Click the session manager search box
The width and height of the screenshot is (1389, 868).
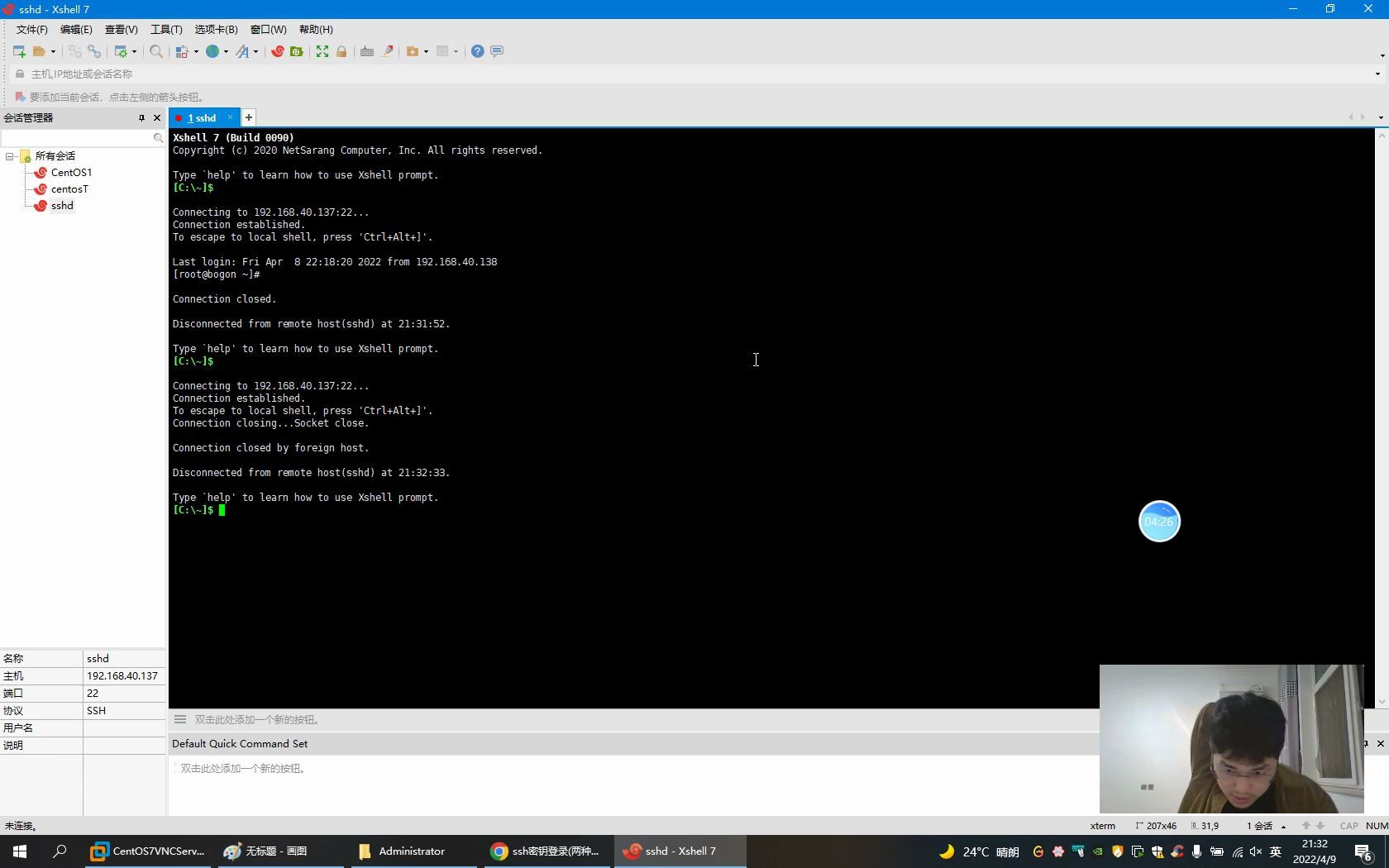pyautogui.click(x=77, y=138)
